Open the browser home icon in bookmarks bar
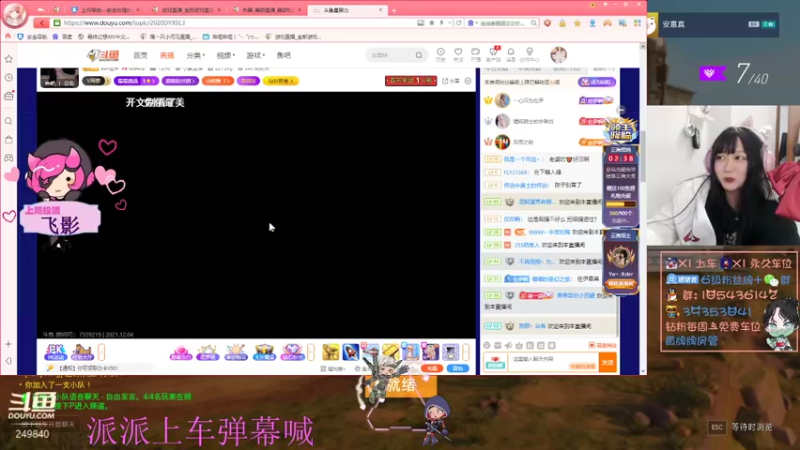The height and width of the screenshot is (450, 800). click(x=8, y=36)
